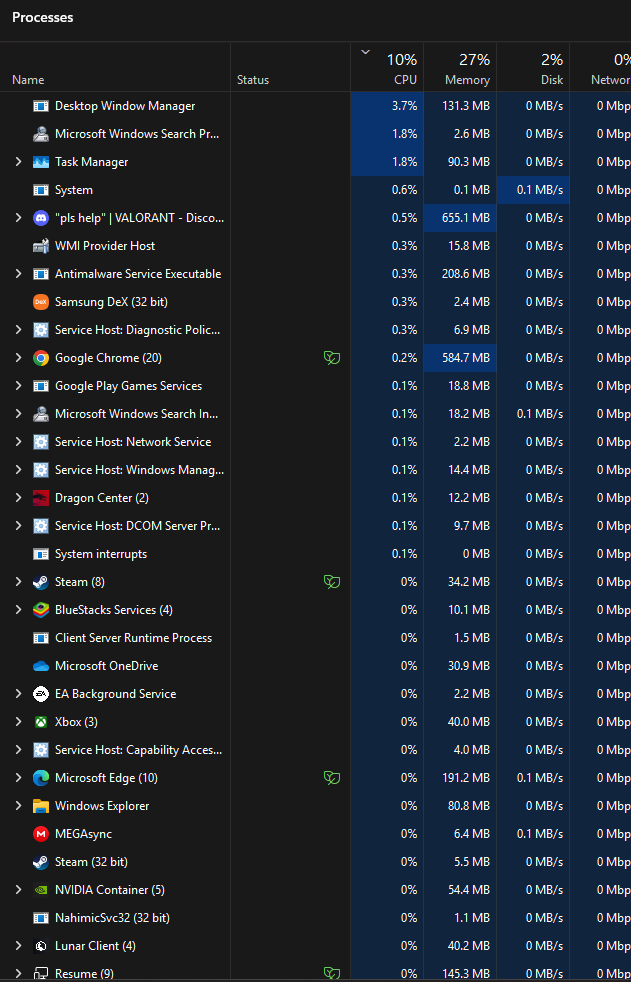The image size is (631, 982).
Task: Expand BlueStacks Services (4)
Action: click(18, 610)
